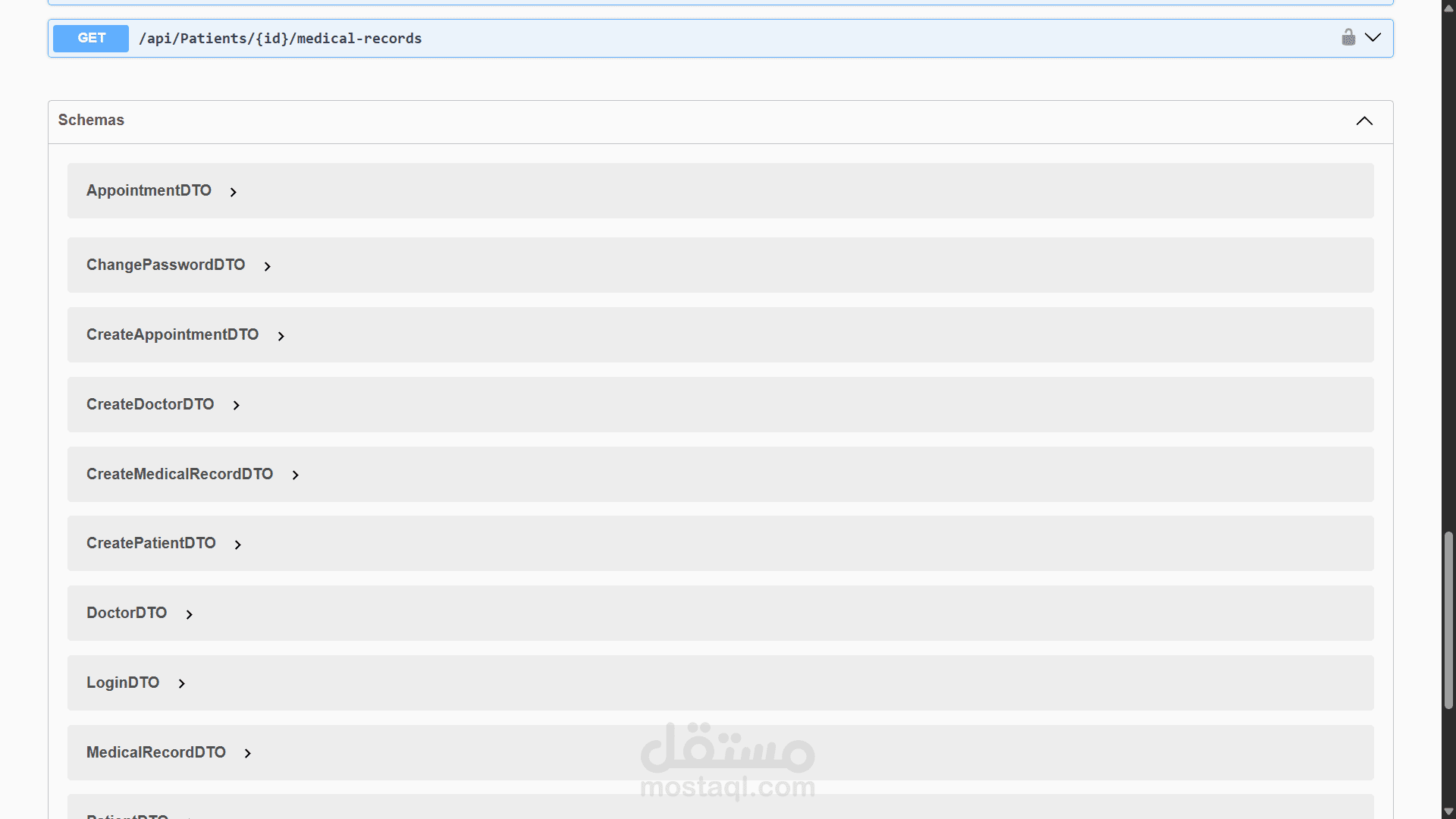This screenshot has width=1456, height=819.
Task: Expand CreateDoctorDTO schema arrow
Action: (236, 406)
